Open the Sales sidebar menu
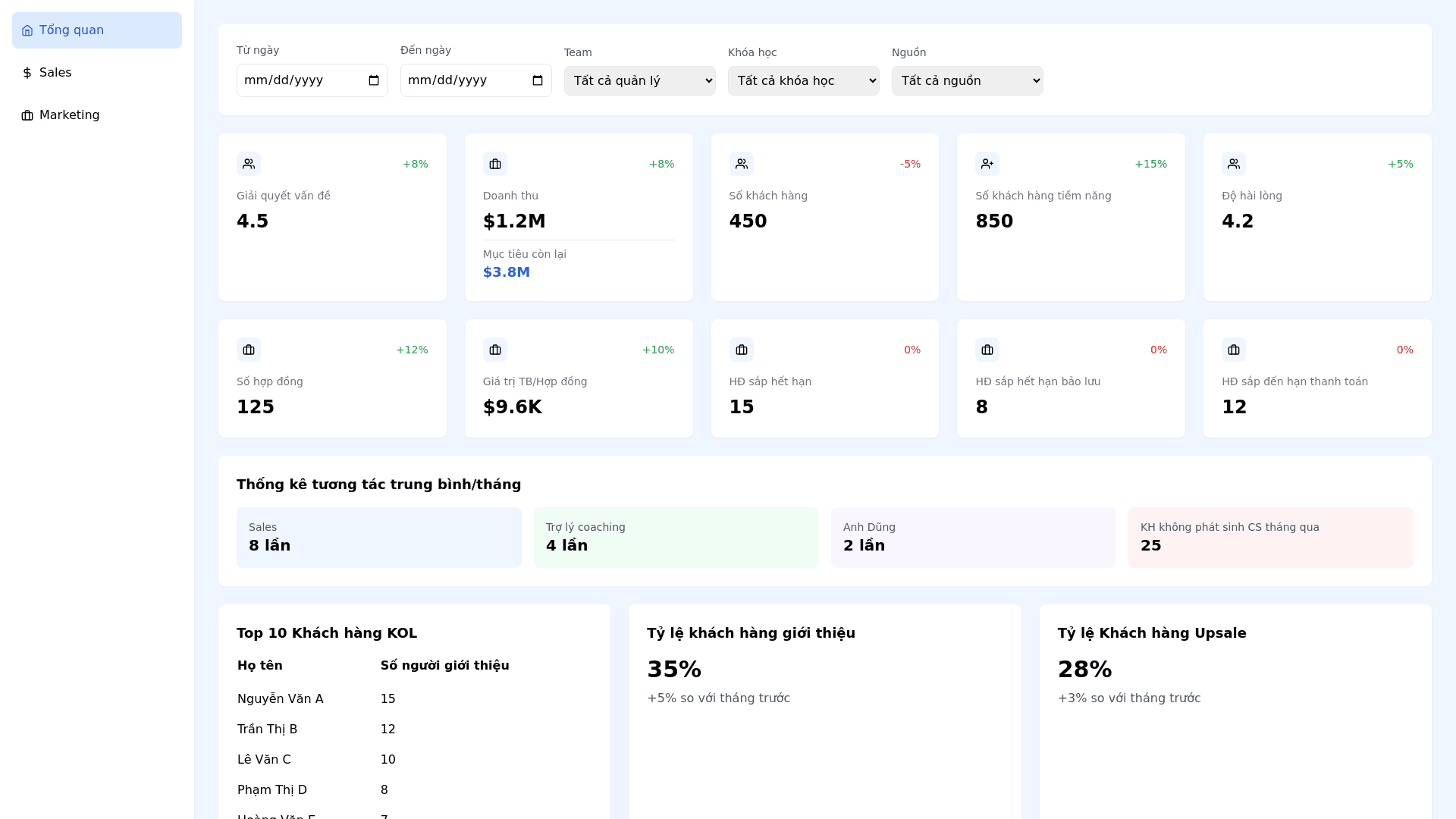Viewport: 1456px width, 819px height. 97,73
